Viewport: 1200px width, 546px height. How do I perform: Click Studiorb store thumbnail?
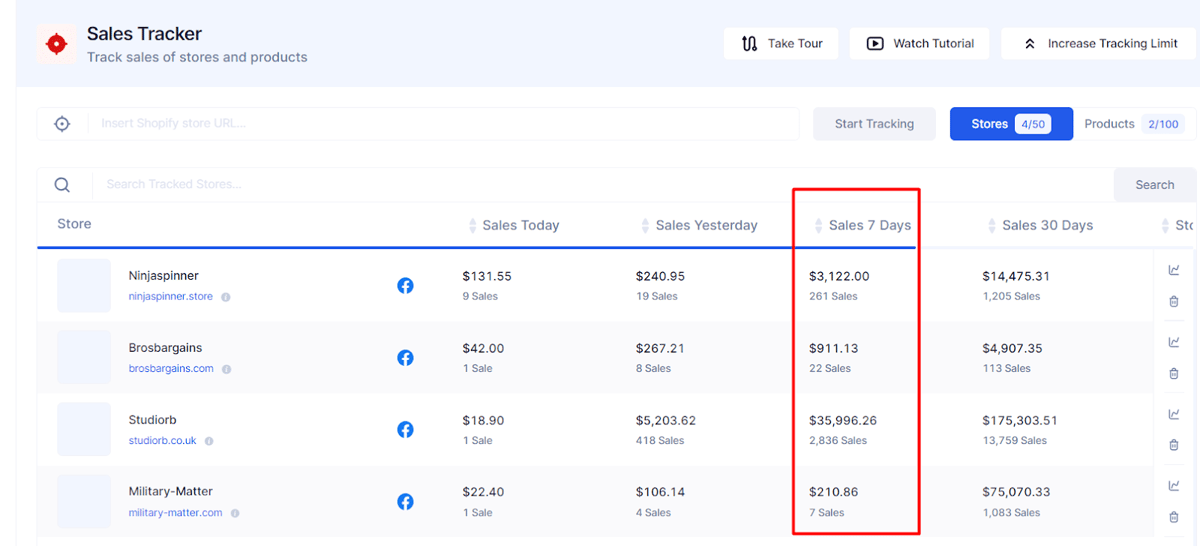click(x=84, y=430)
